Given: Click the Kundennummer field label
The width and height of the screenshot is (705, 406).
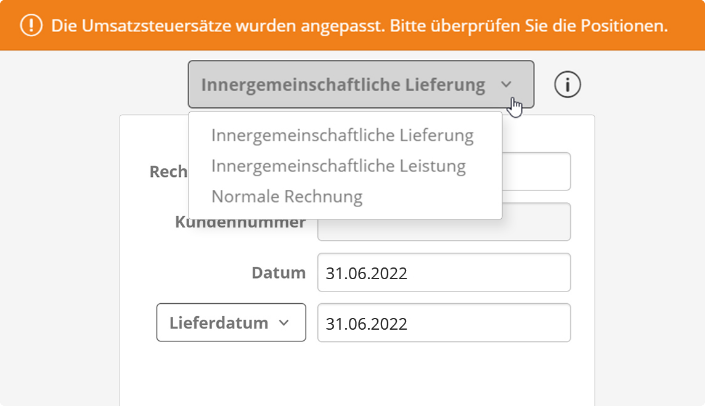Looking at the screenshot, I should [240, 224].
